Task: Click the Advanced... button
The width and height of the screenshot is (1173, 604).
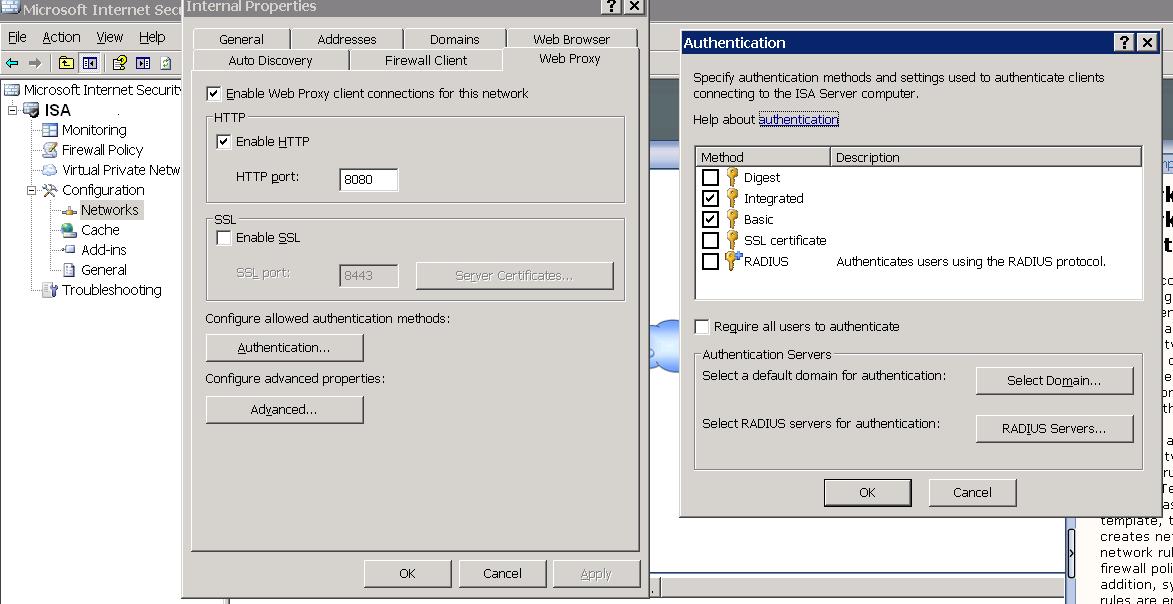Action: pos(284,410)
